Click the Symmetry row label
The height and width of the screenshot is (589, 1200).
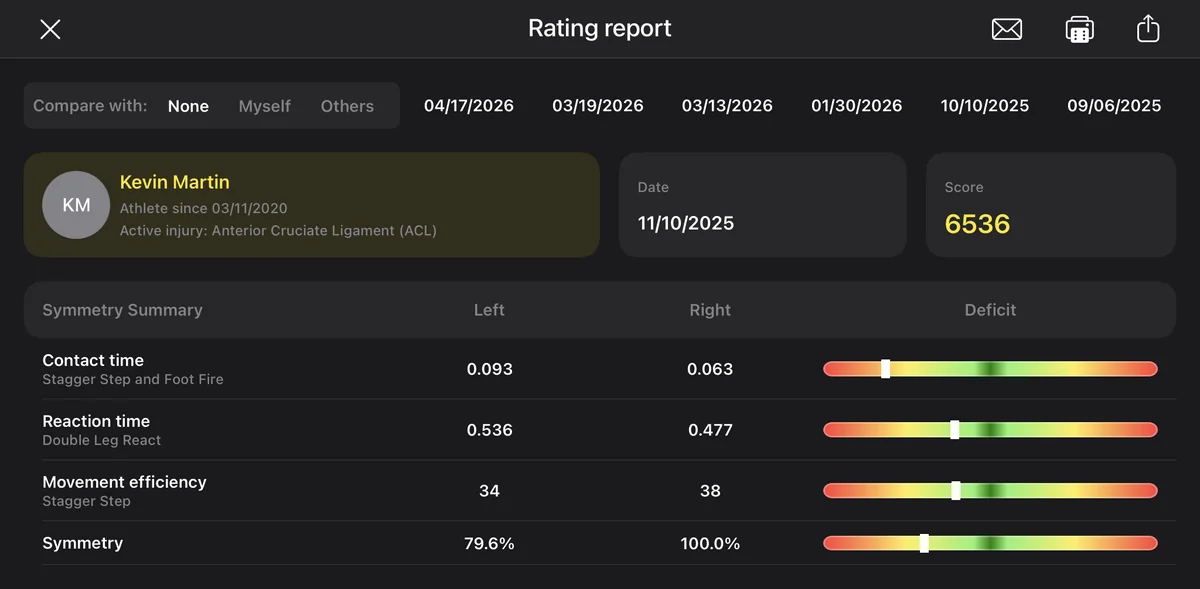[x=83, y=543]
